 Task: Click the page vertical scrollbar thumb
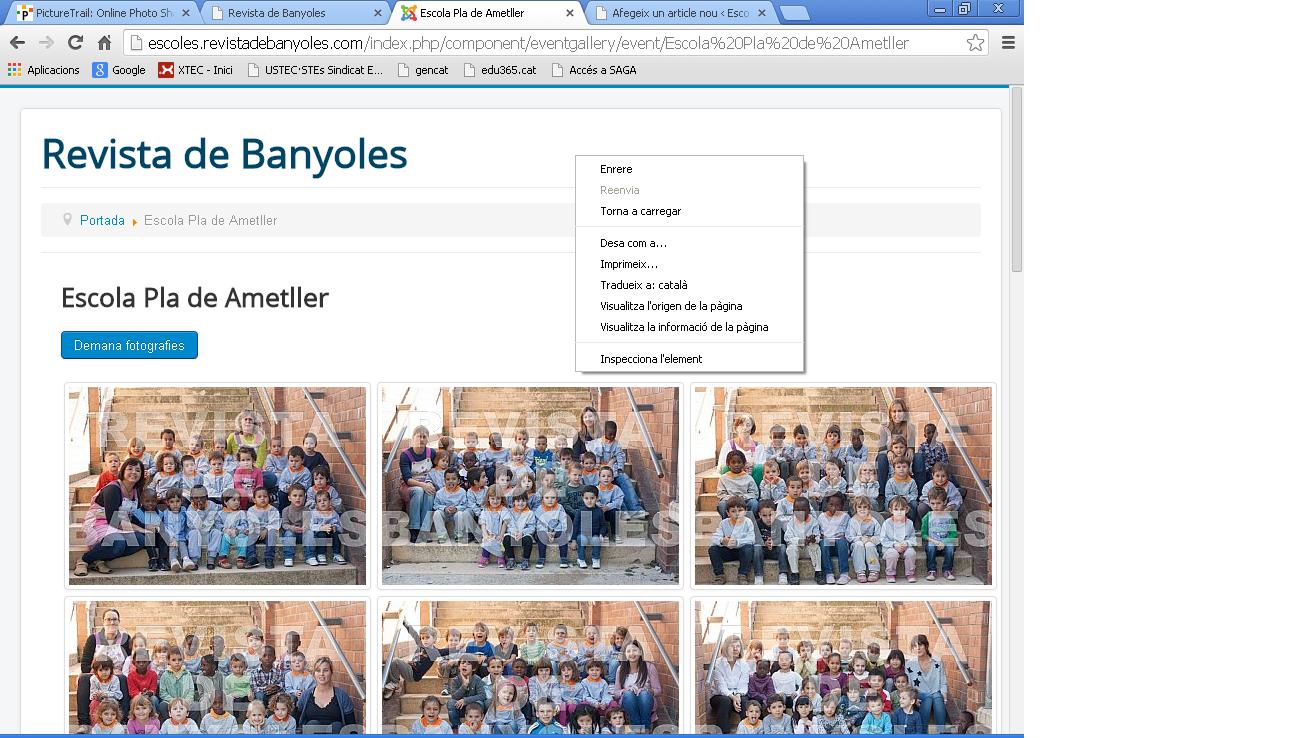(x=1016, y=180)
